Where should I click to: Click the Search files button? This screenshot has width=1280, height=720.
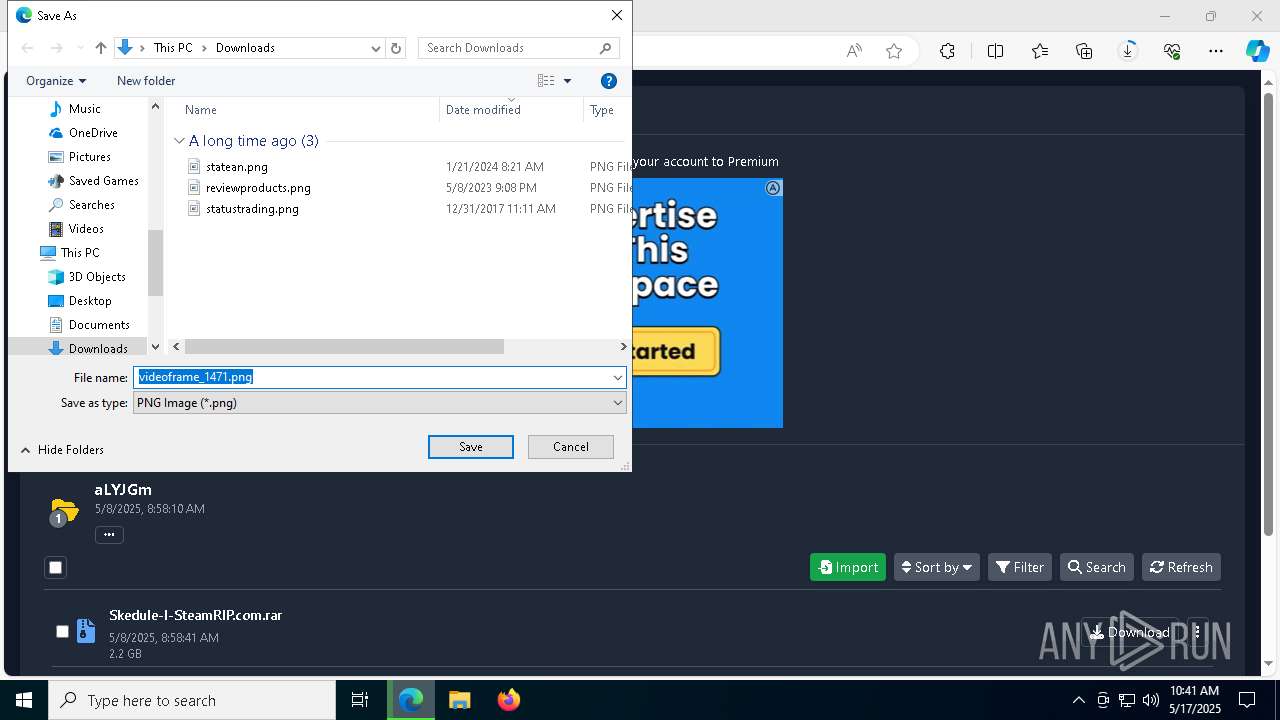[1097, 567]
